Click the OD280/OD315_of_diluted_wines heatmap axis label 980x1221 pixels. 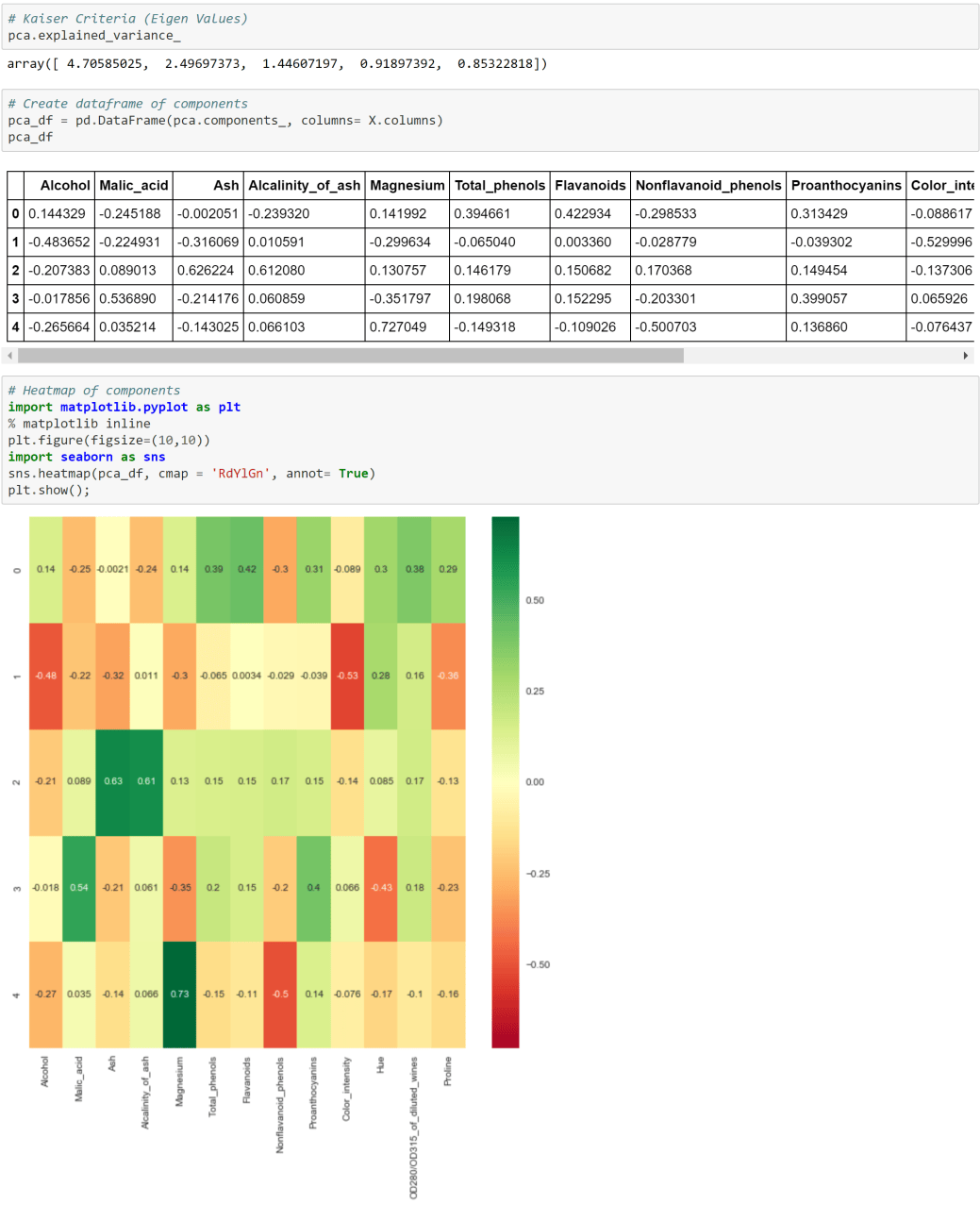pyautogui.click(x=414, y=1128)
